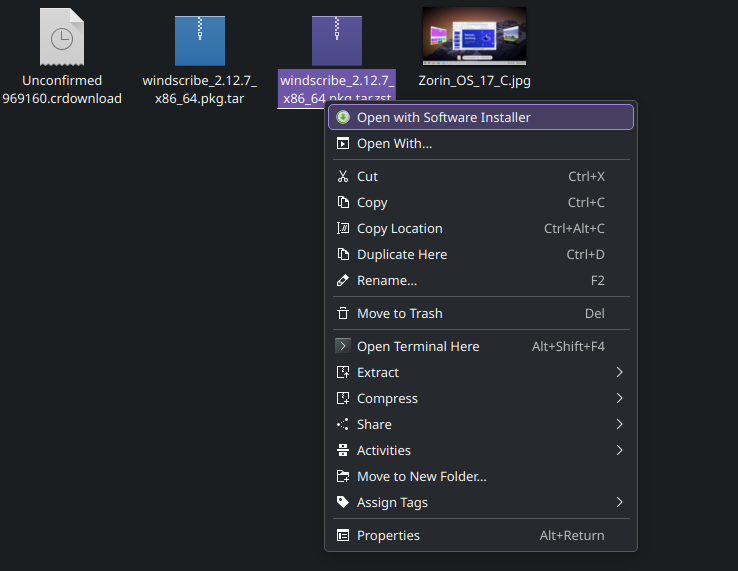This screenshot has width=738, height=571.
Task: Click the Share nodes icon
Action: click(x=343, y=424)
